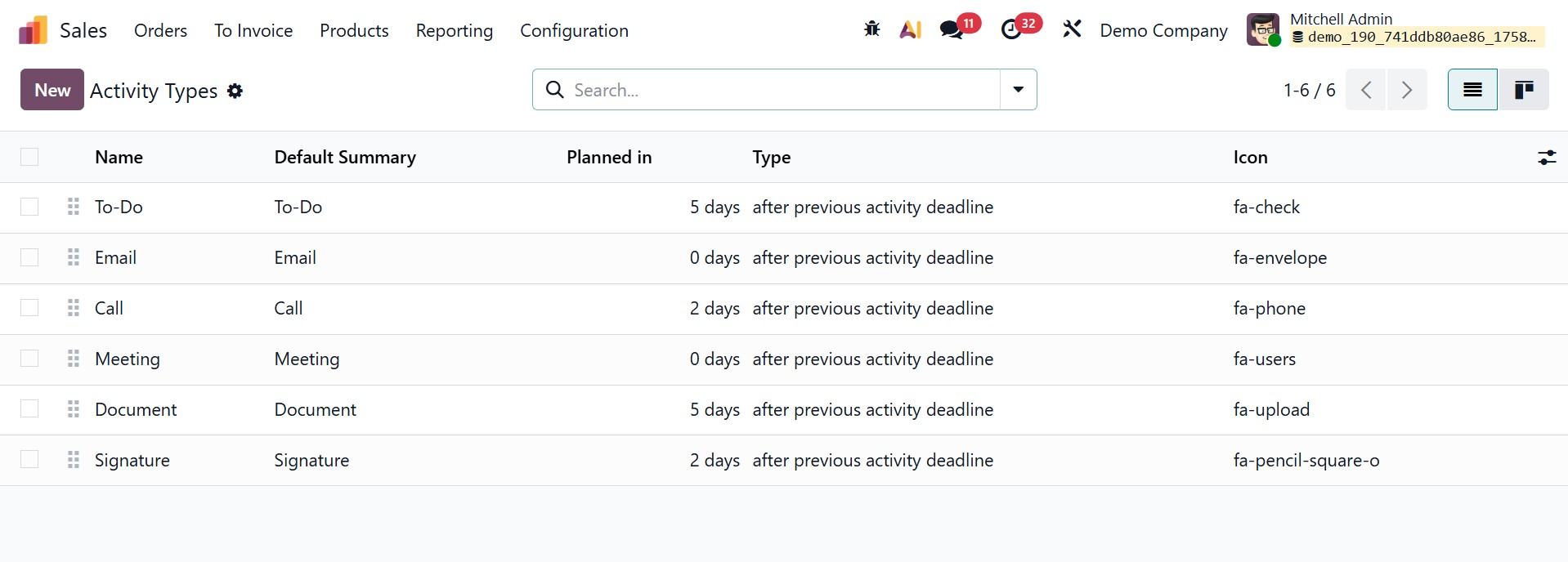Expand the search options dropdown arrow

[1019, 90]
